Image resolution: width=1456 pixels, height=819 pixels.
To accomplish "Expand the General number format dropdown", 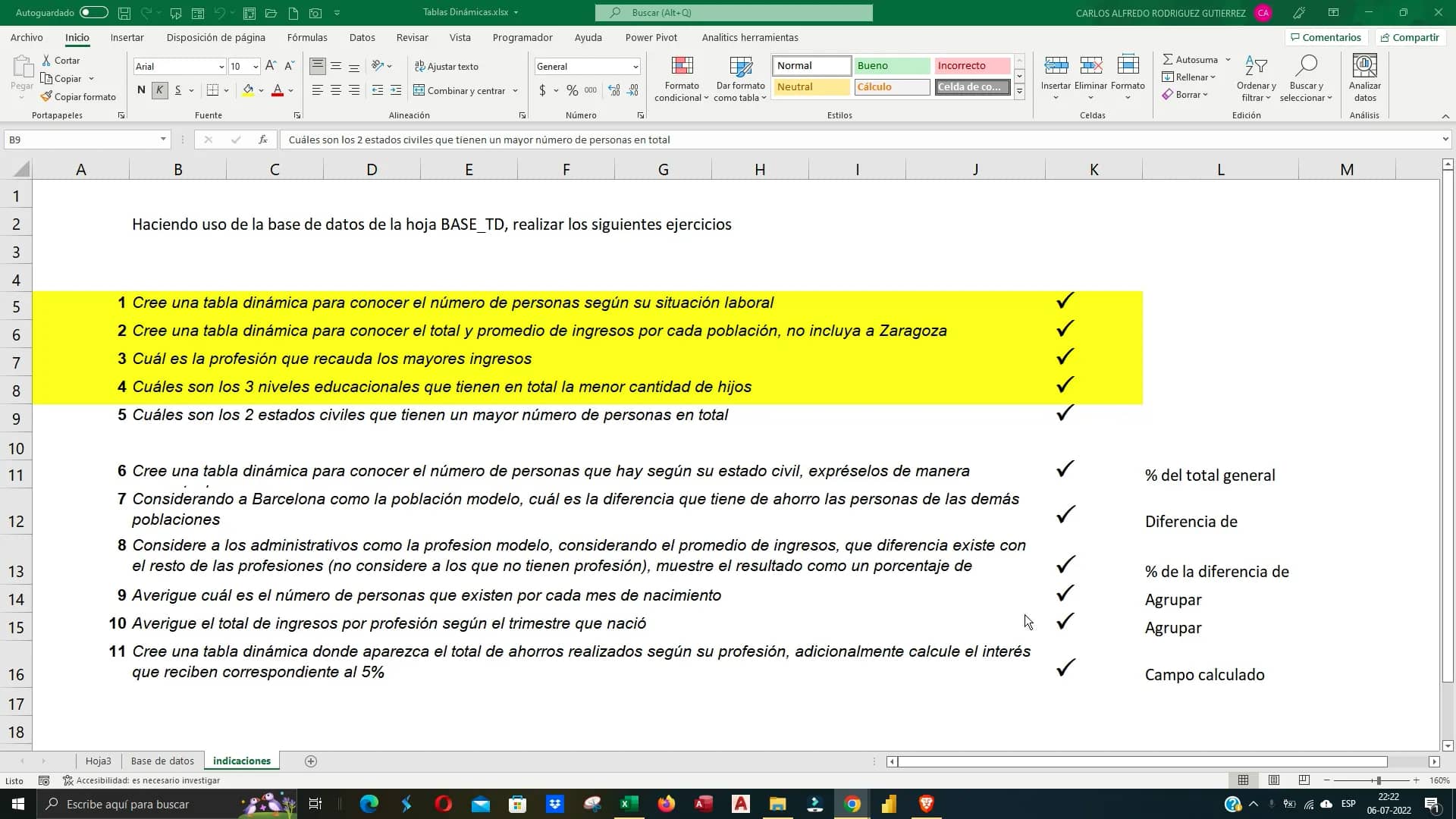I will tap(635, 67).
